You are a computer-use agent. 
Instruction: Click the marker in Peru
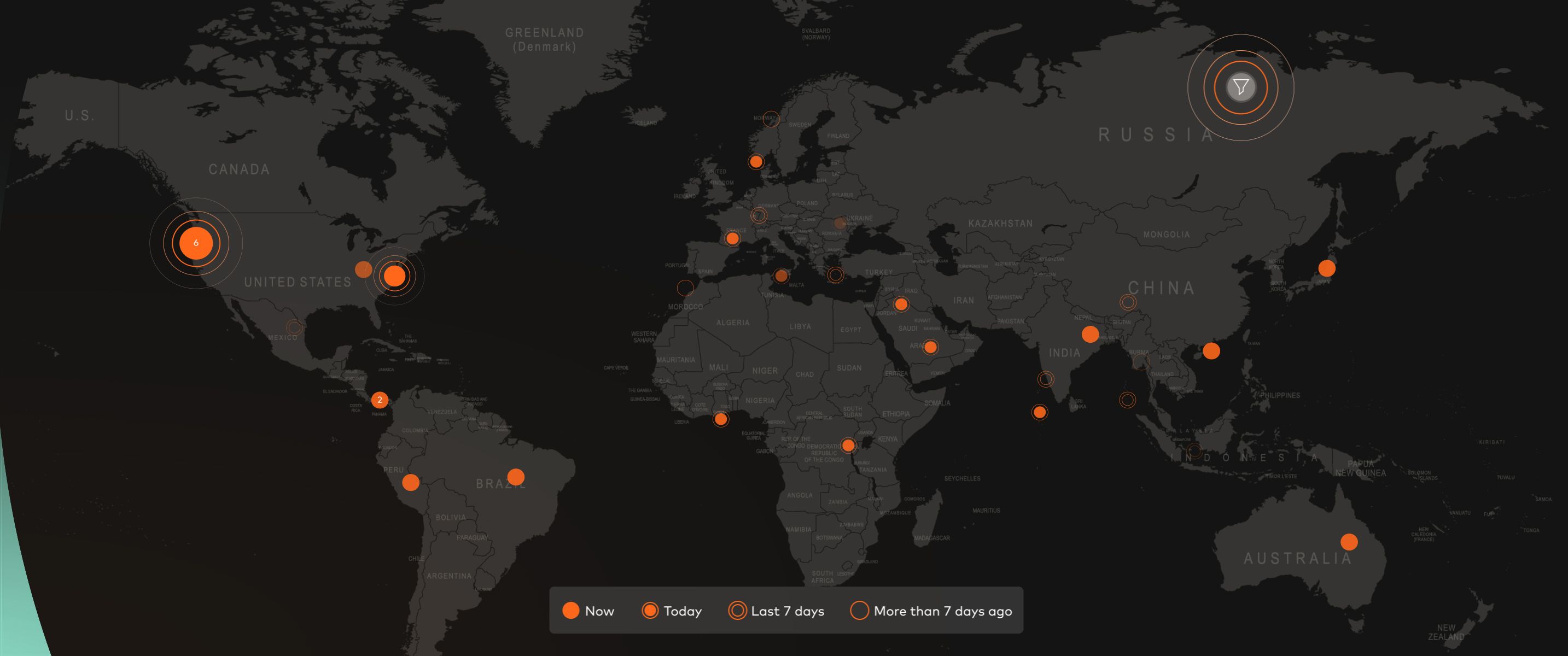[x=411, y=483]
